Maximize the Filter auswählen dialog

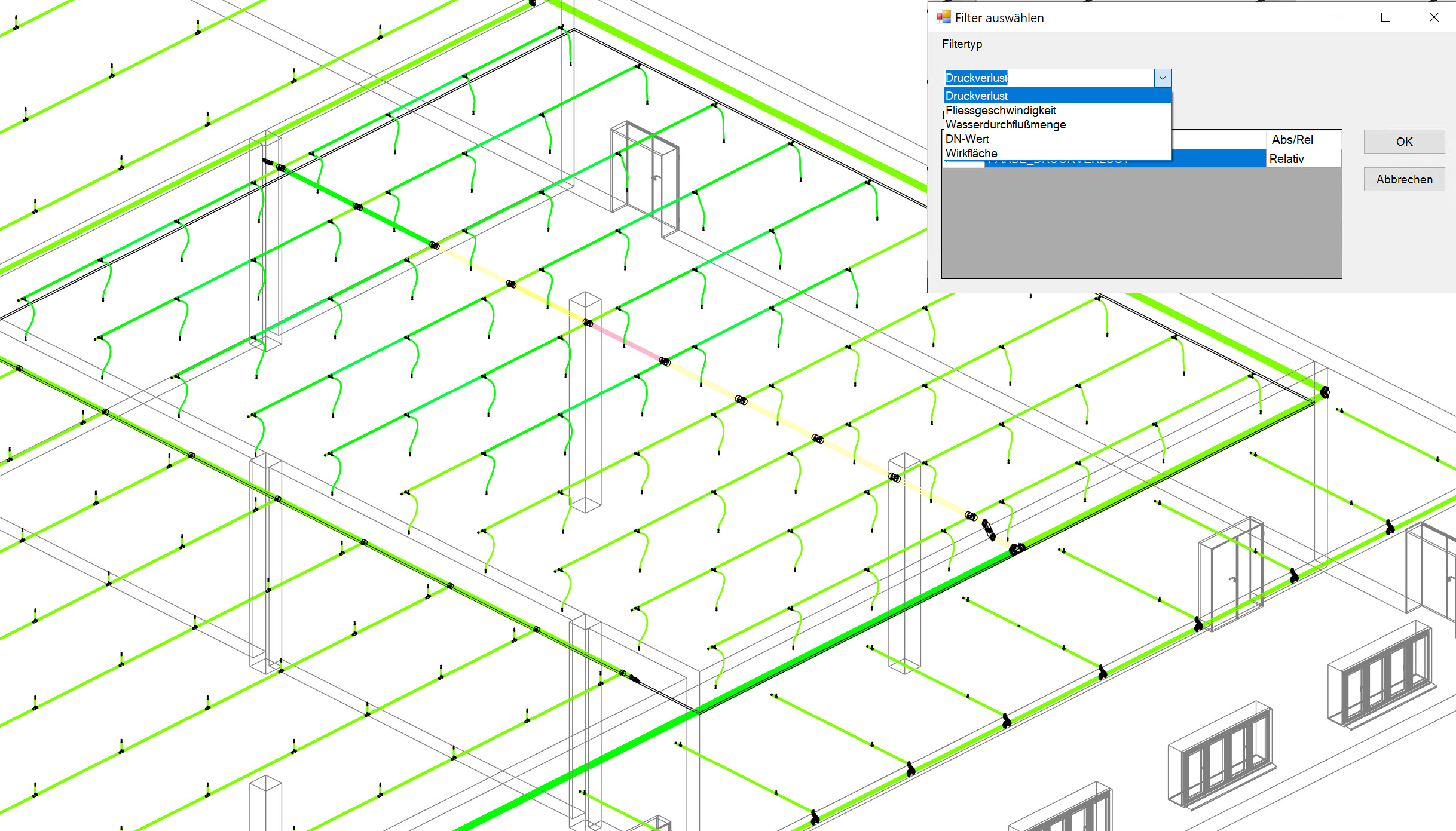click(1385, 17)
